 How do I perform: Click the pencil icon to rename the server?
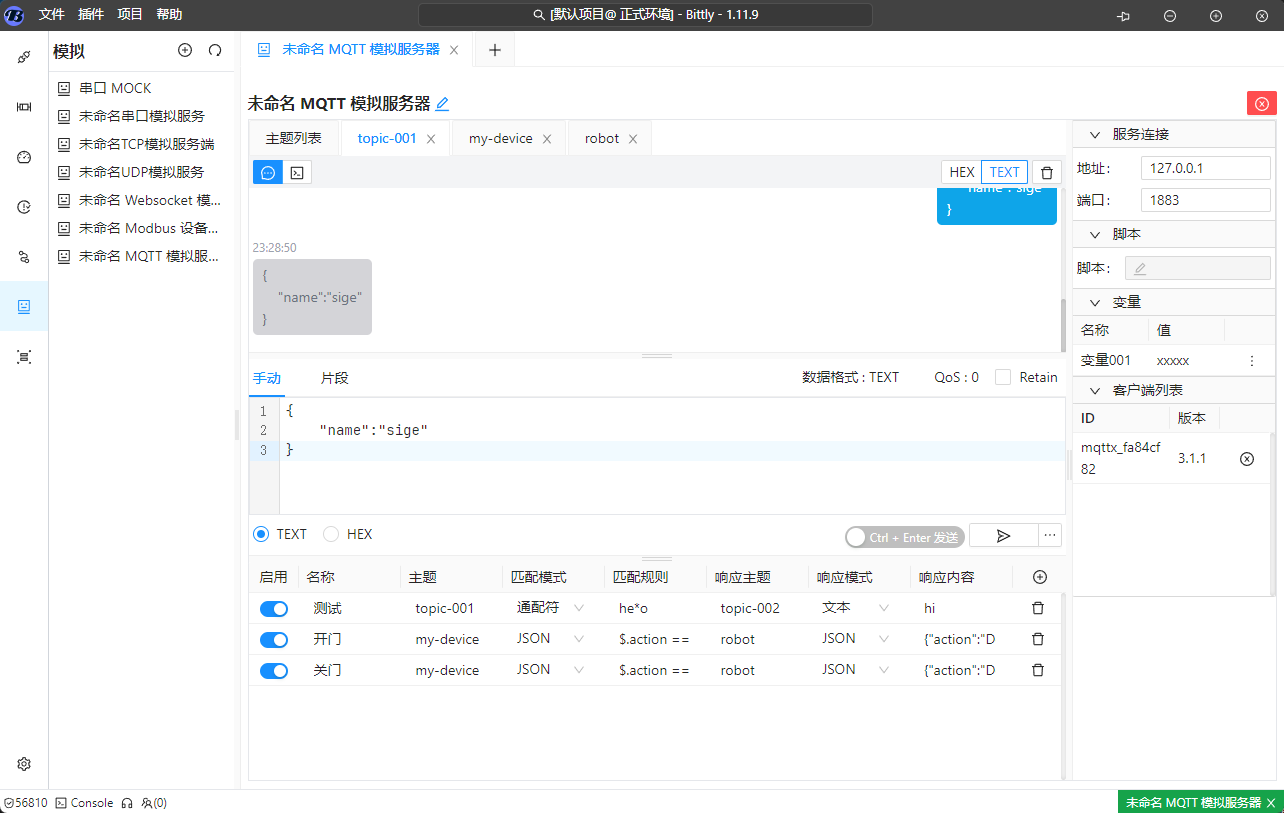click(x=442, y=103)
